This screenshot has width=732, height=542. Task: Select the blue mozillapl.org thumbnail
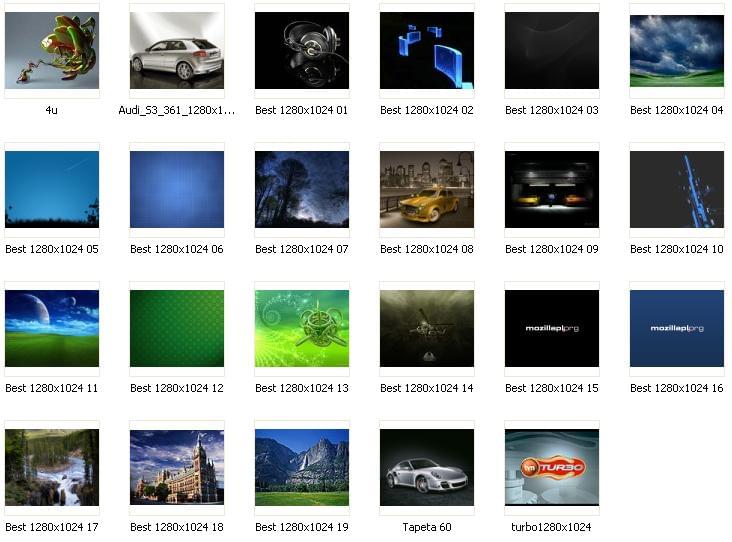[677, 328]
